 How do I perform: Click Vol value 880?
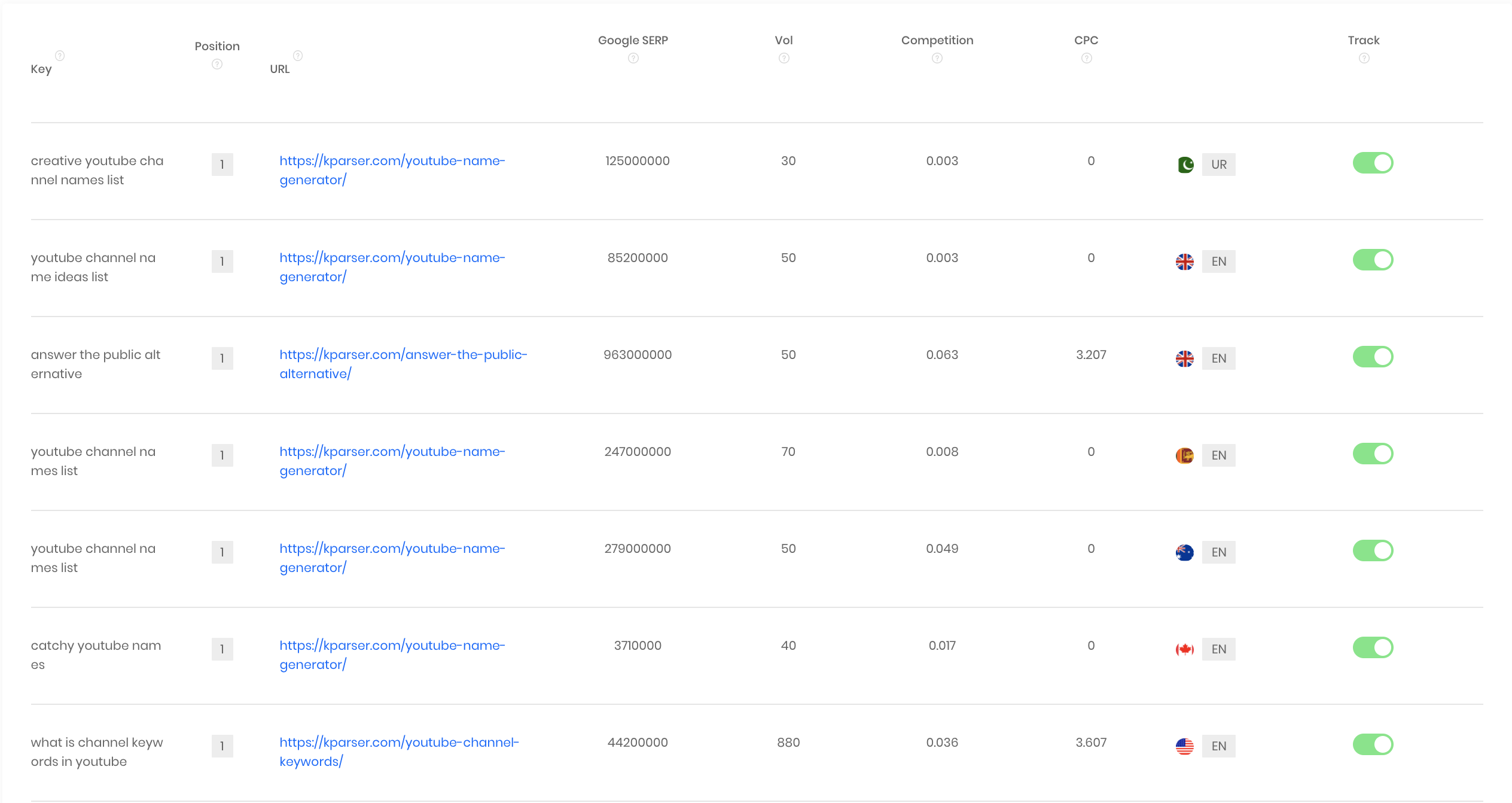[788, 743]
